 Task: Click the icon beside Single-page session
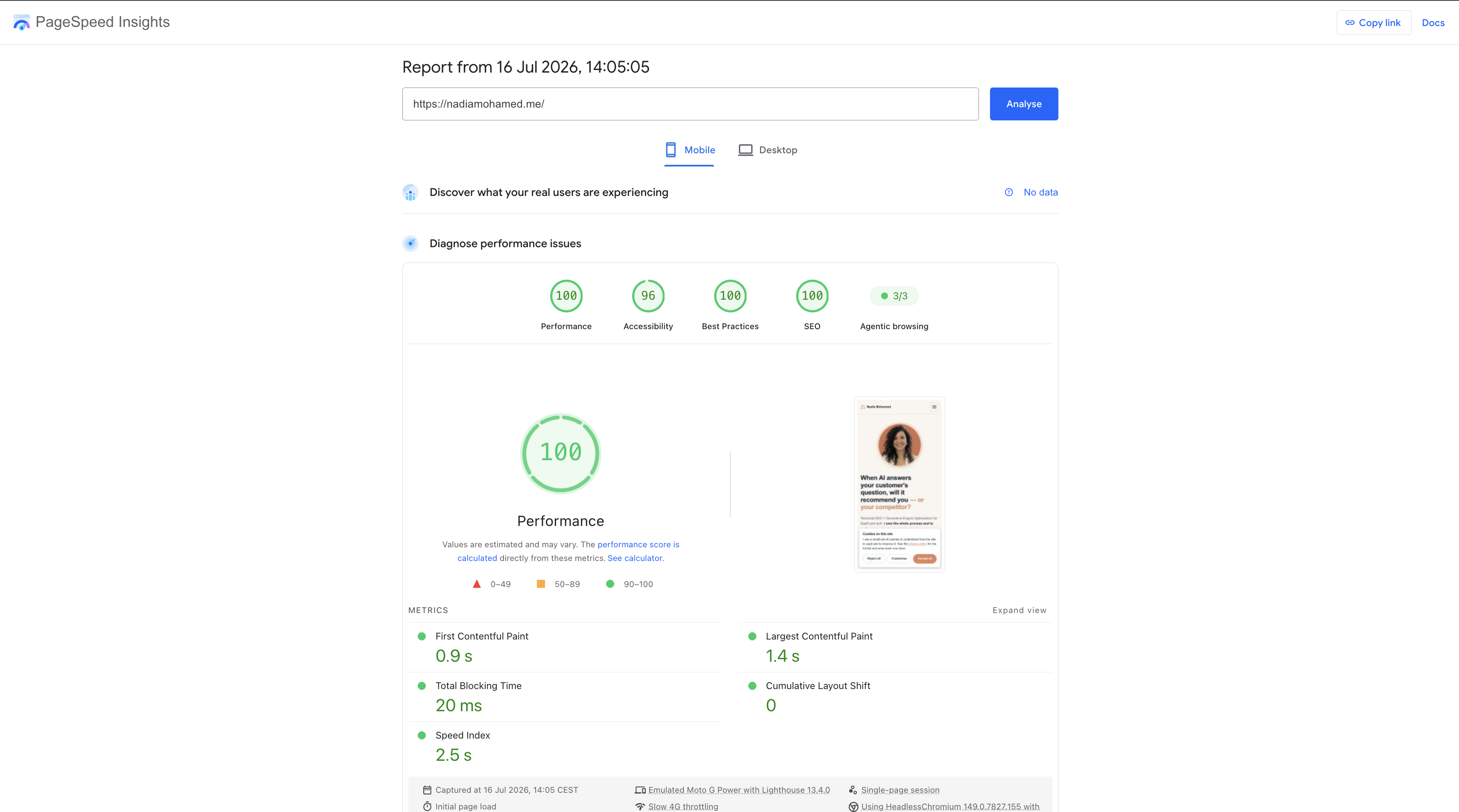coord(853,790)
